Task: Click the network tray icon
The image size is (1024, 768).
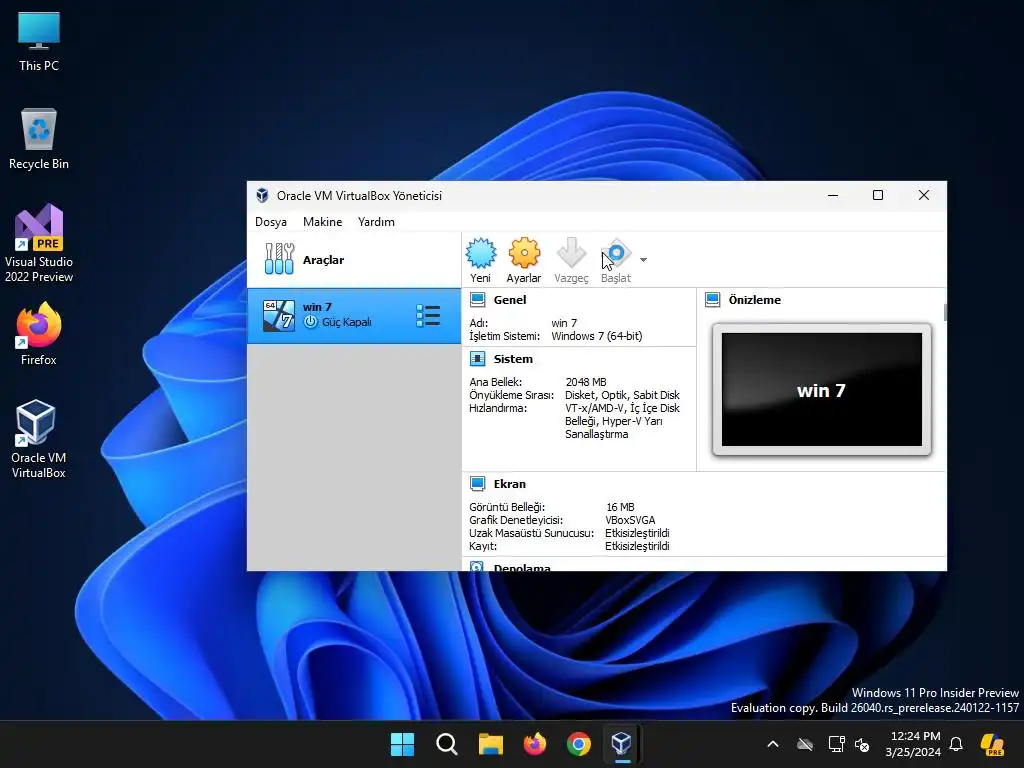Action: tap(836, 744)
